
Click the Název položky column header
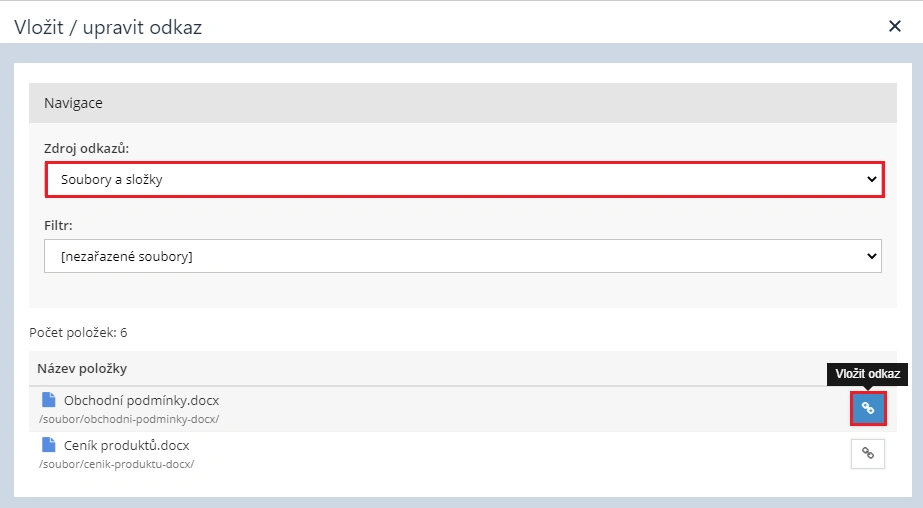click(82, 369)
